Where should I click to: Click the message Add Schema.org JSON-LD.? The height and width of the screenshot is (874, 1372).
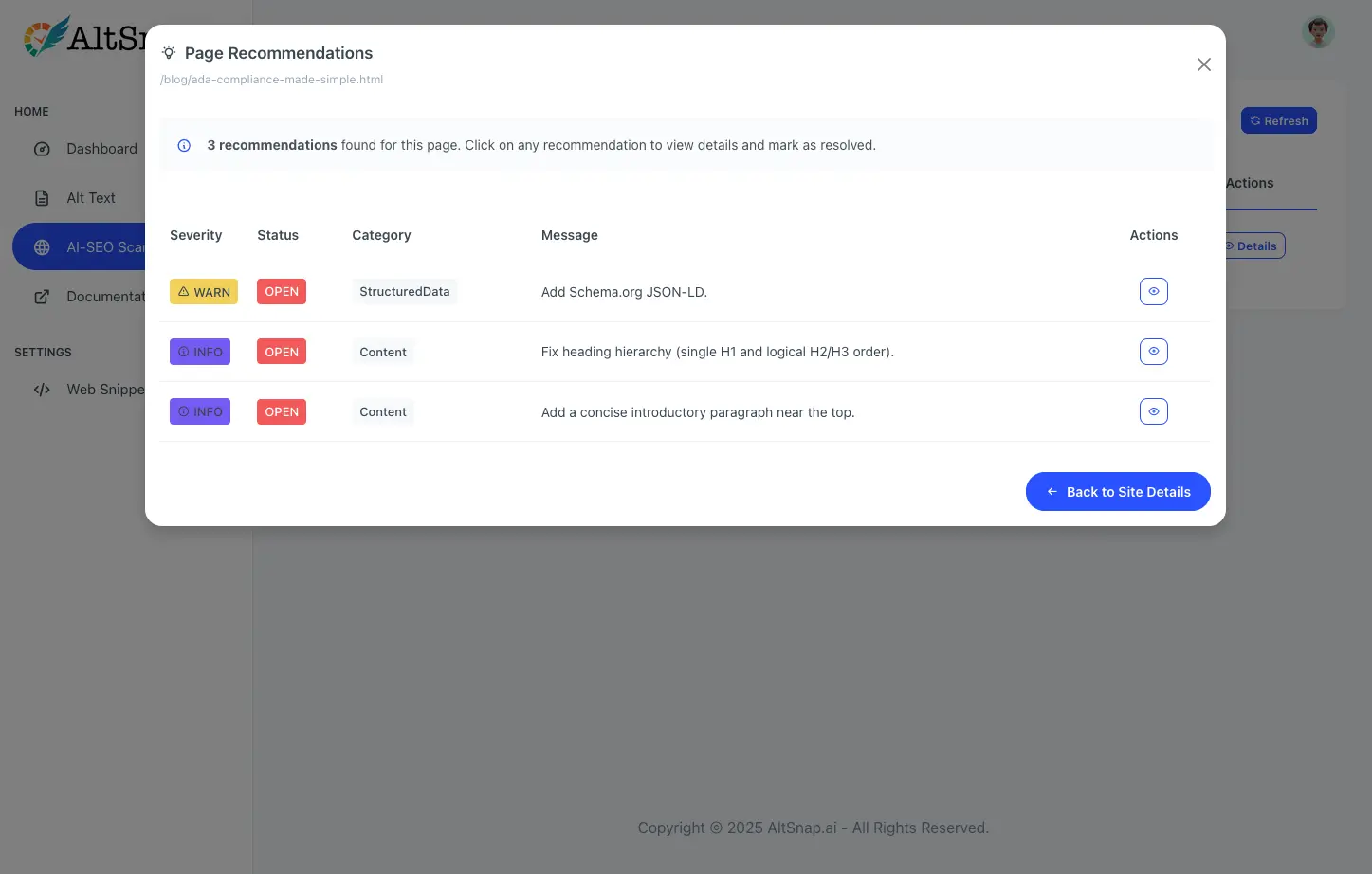tap(624, 292)
